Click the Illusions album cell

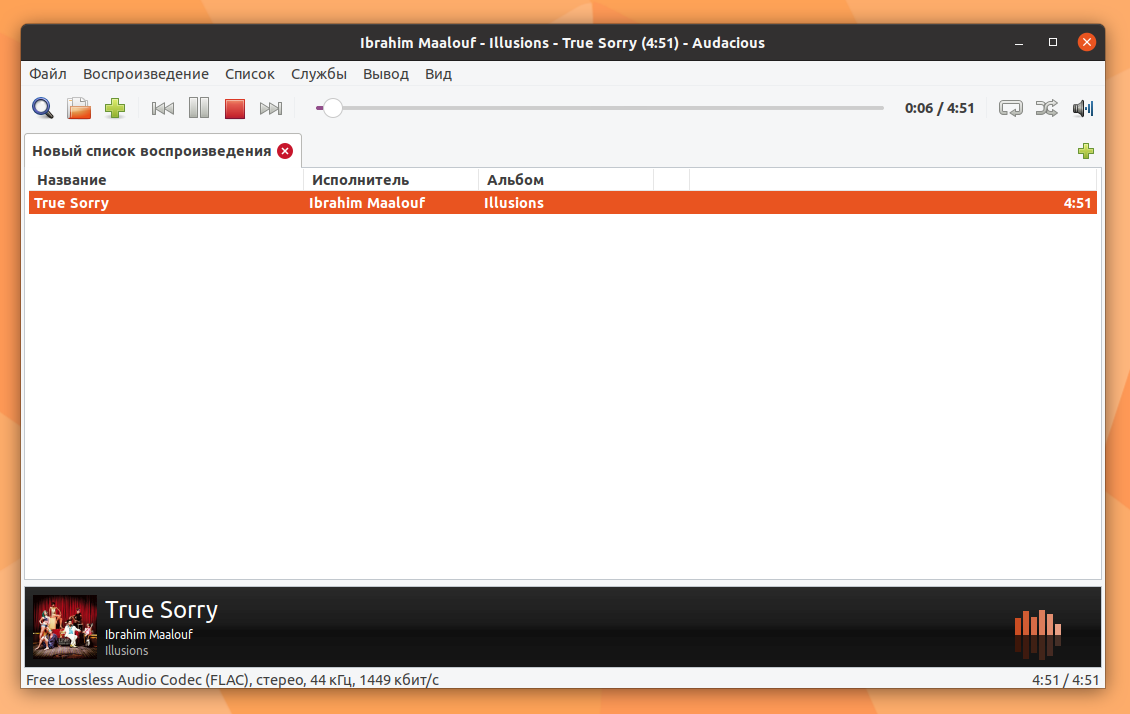click(x=514, y=202)
